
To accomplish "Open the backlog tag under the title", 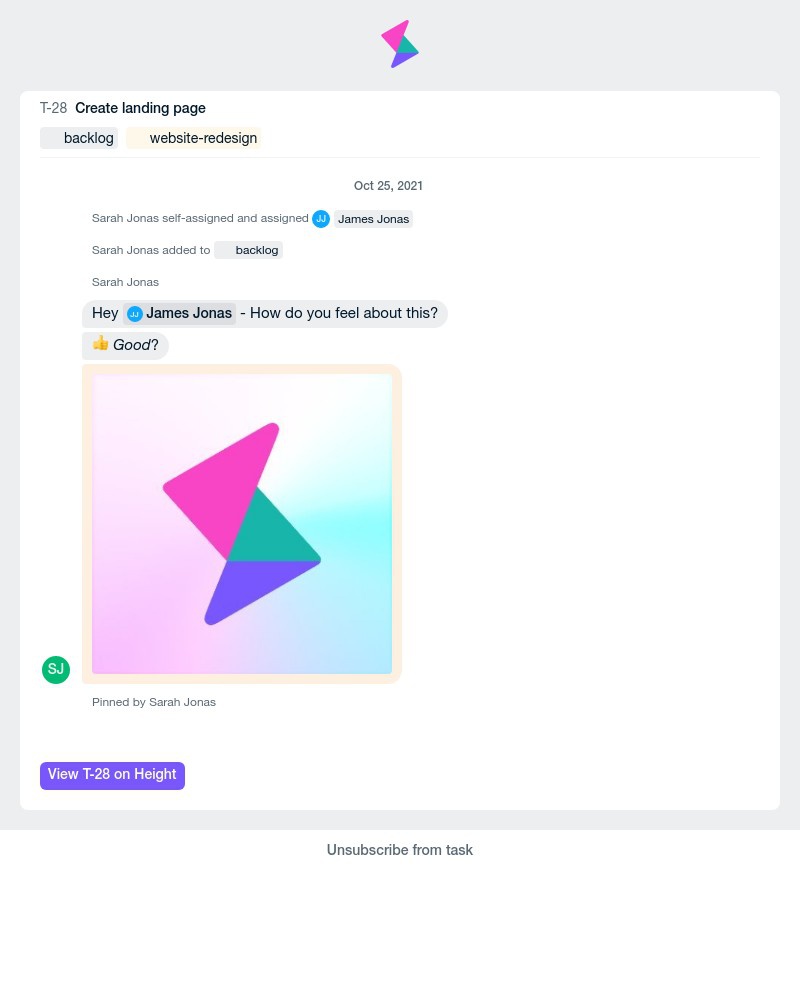I will [x=88, y=138].
